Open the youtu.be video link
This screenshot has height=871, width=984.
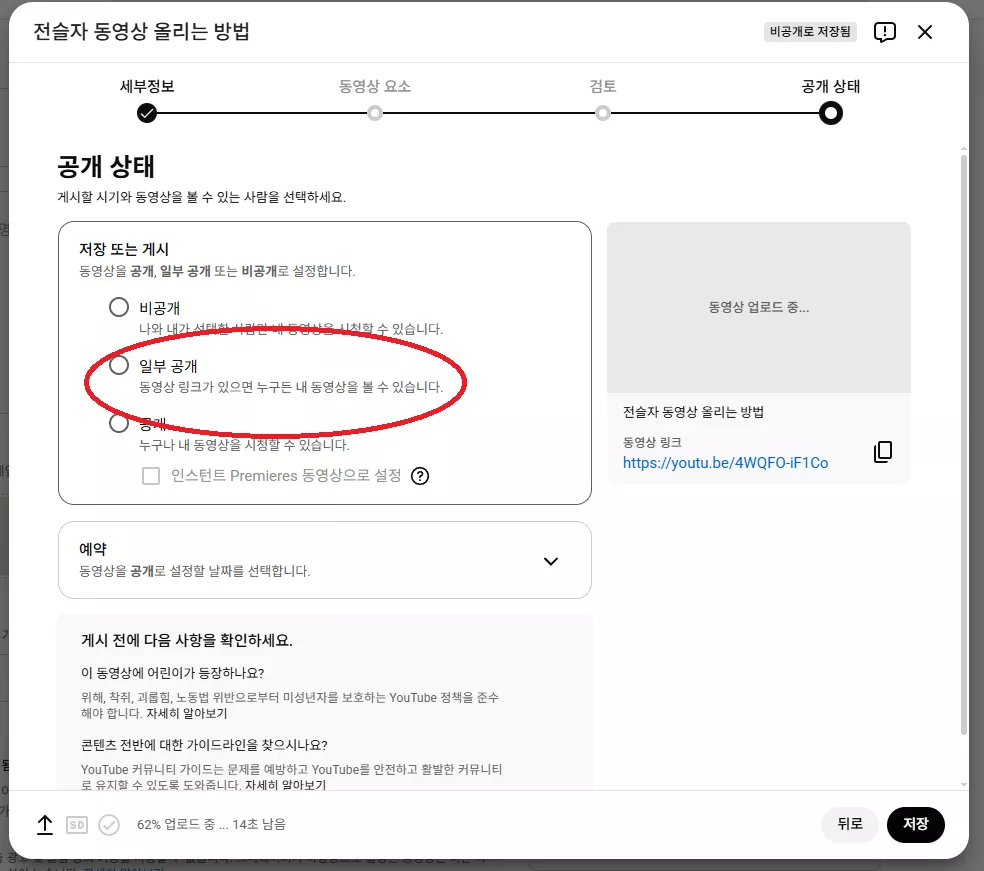(x=725, y=463)
